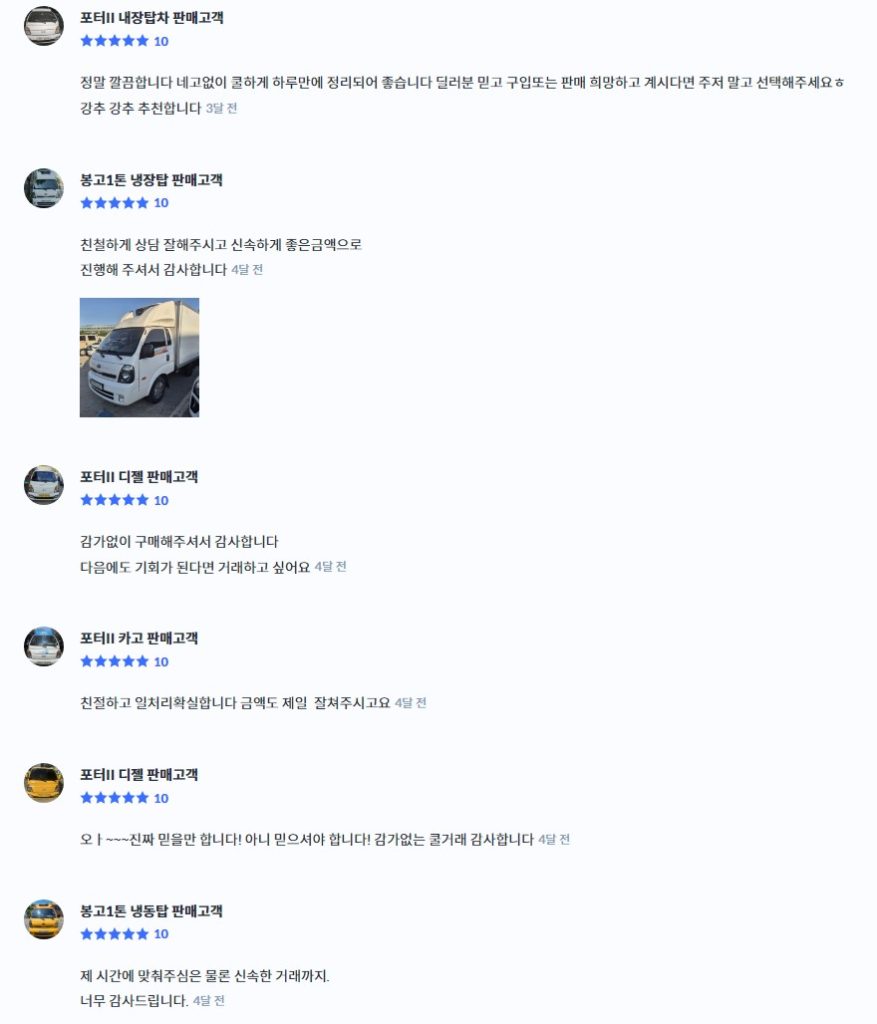Viewport: 877px width, 1024px height.
Task: Open the 봉고1톤 냉장탑 판매고객 title
Action: pyautogui.click(x=151, y=180)
